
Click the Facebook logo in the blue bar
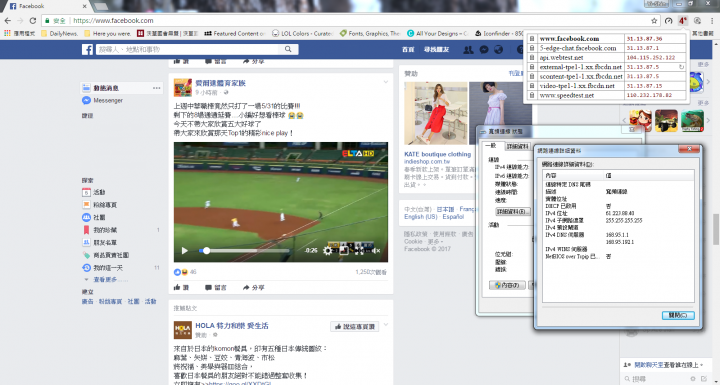pos(87,50)
